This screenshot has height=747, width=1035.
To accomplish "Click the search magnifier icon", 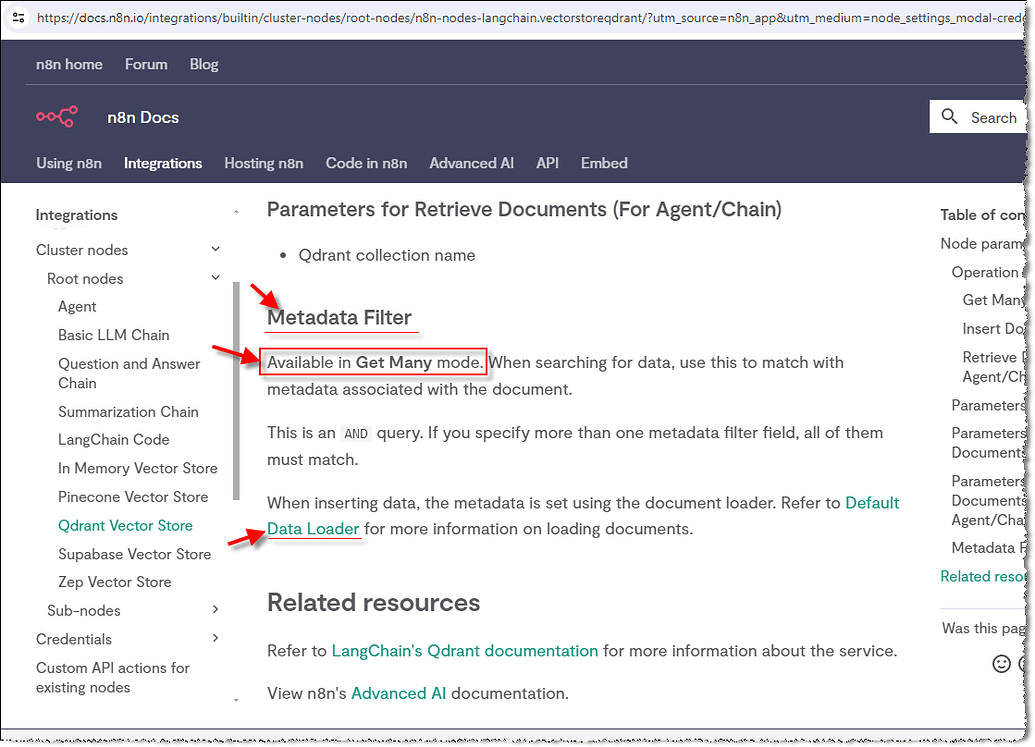I will (x=949, y=116).
